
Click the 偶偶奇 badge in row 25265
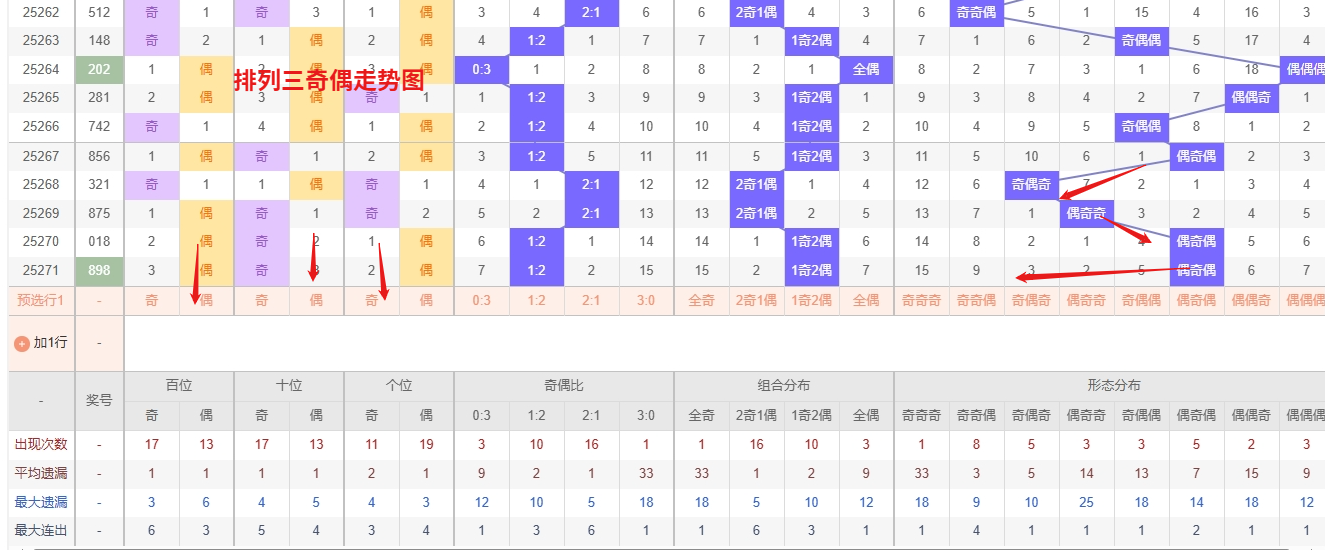pyautogui.click(x=1251, y=98)
